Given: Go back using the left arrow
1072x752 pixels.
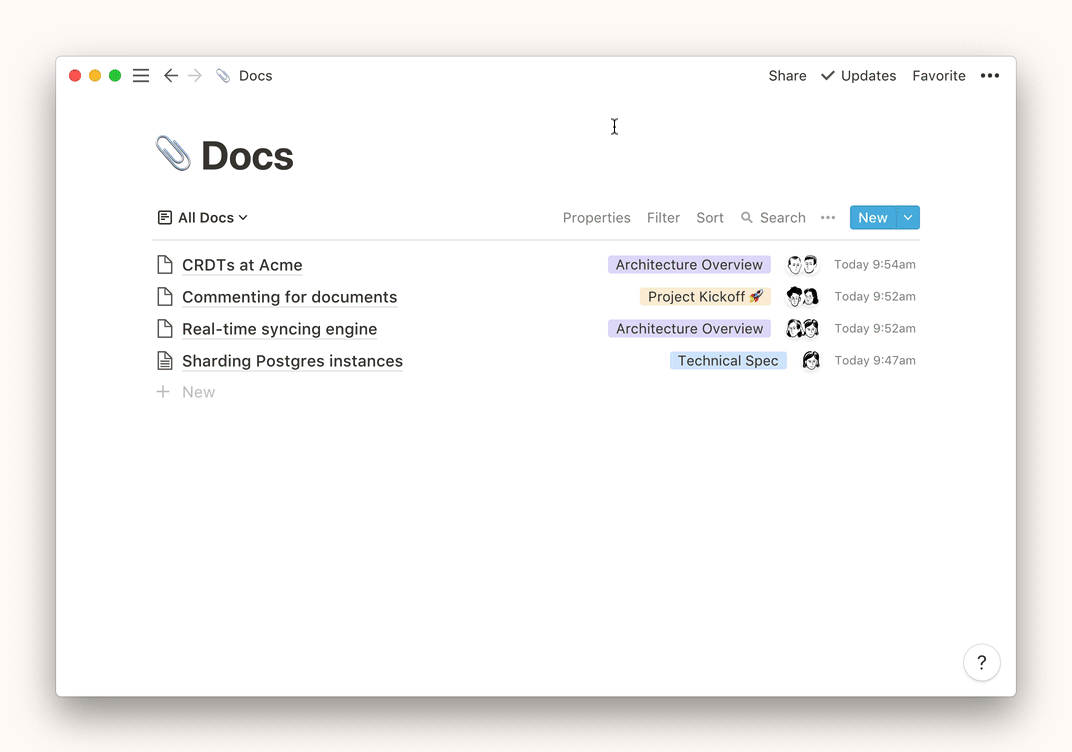Looking at the screenshot, I should 171,76.
